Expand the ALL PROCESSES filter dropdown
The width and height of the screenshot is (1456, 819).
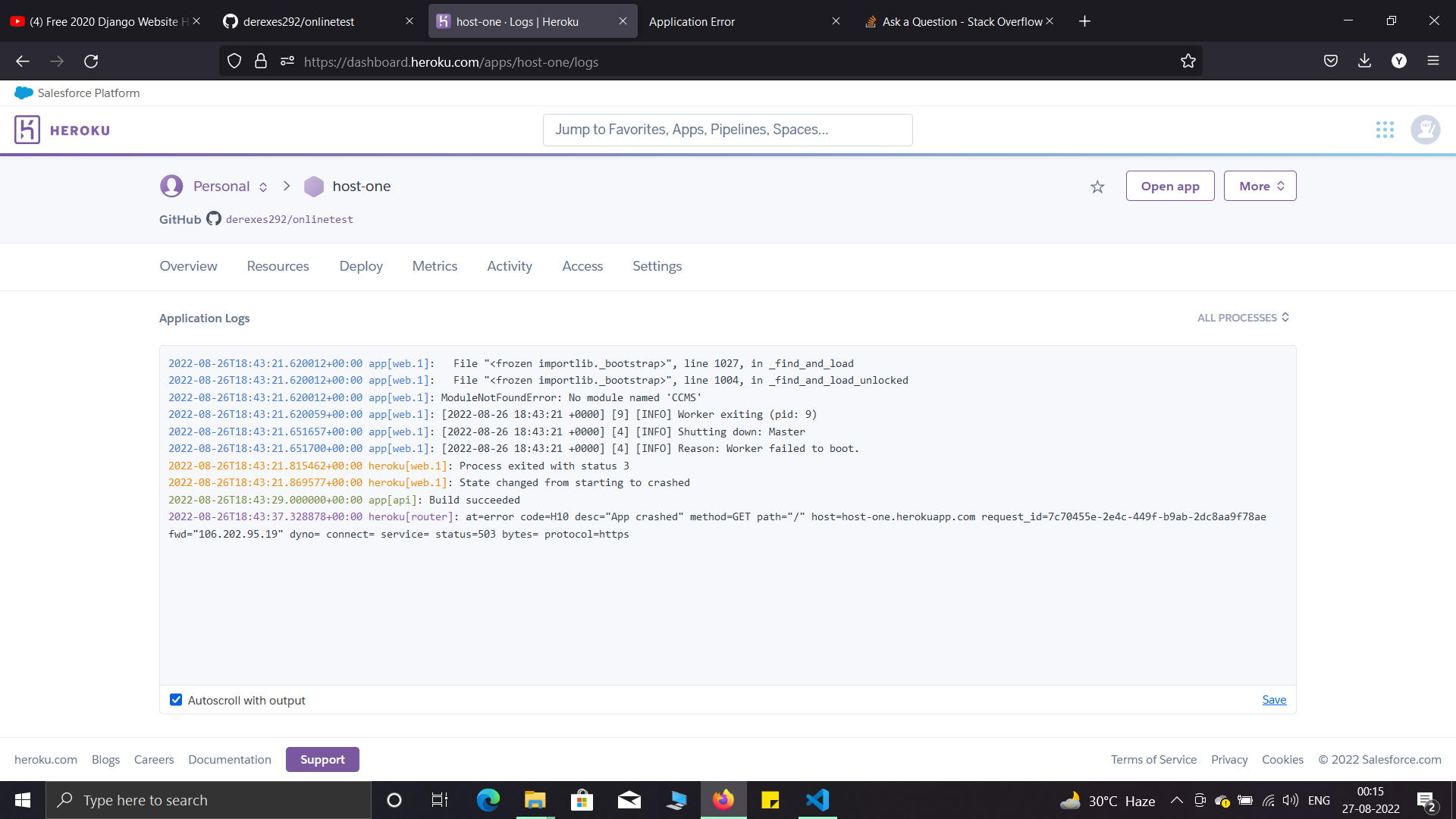1243,318
